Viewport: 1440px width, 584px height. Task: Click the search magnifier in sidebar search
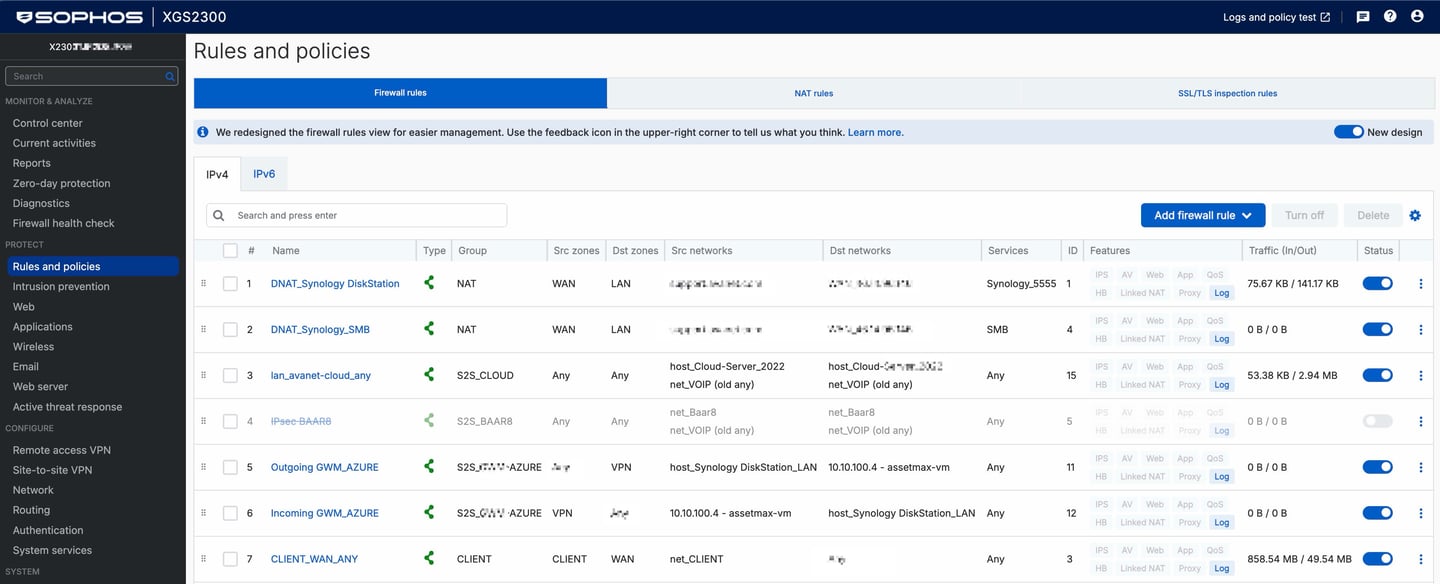(170, 76)
